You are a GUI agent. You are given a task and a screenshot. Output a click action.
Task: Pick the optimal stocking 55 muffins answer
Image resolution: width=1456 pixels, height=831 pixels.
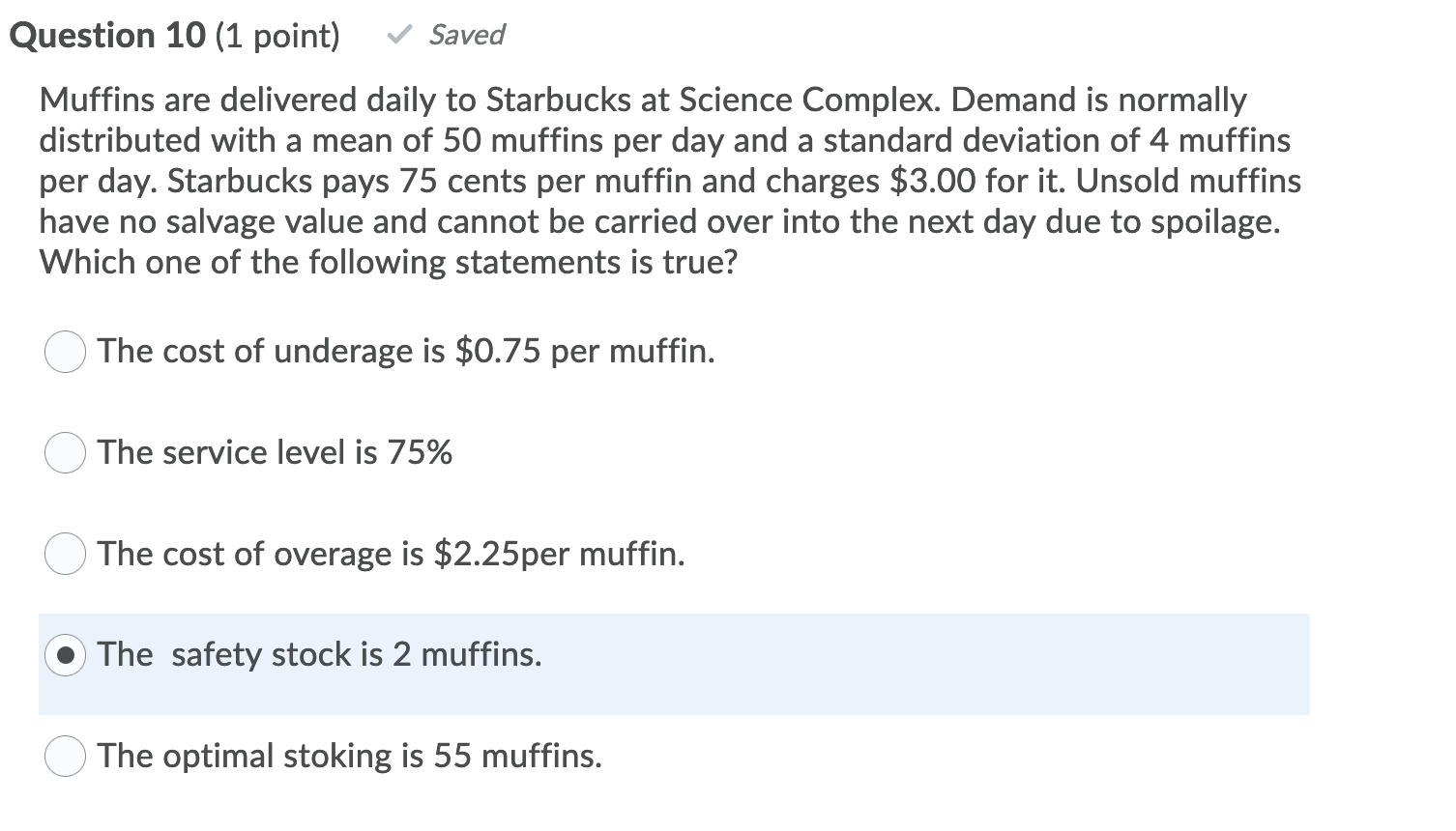(64, 757)
